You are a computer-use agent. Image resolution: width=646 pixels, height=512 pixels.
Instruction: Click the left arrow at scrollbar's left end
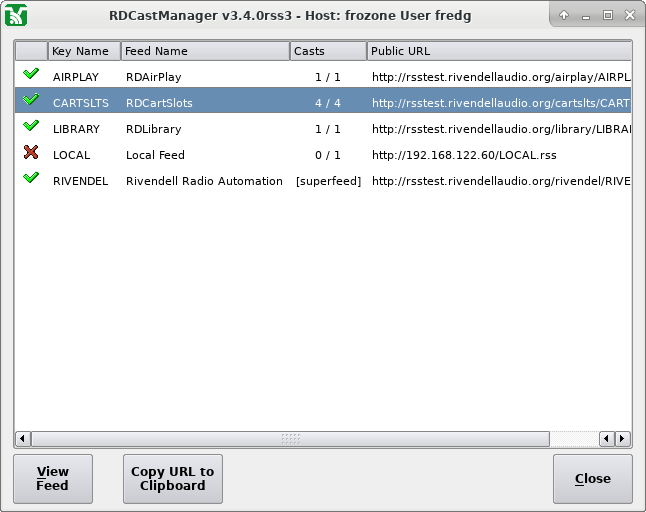click(23, 439)
